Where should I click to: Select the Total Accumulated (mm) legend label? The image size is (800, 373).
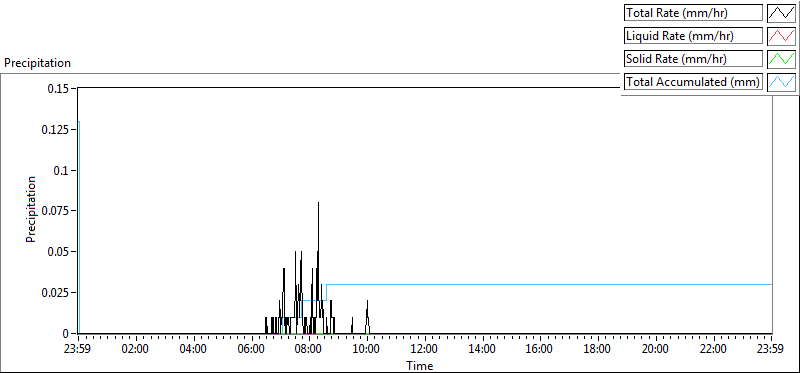[x=693, y=82]
